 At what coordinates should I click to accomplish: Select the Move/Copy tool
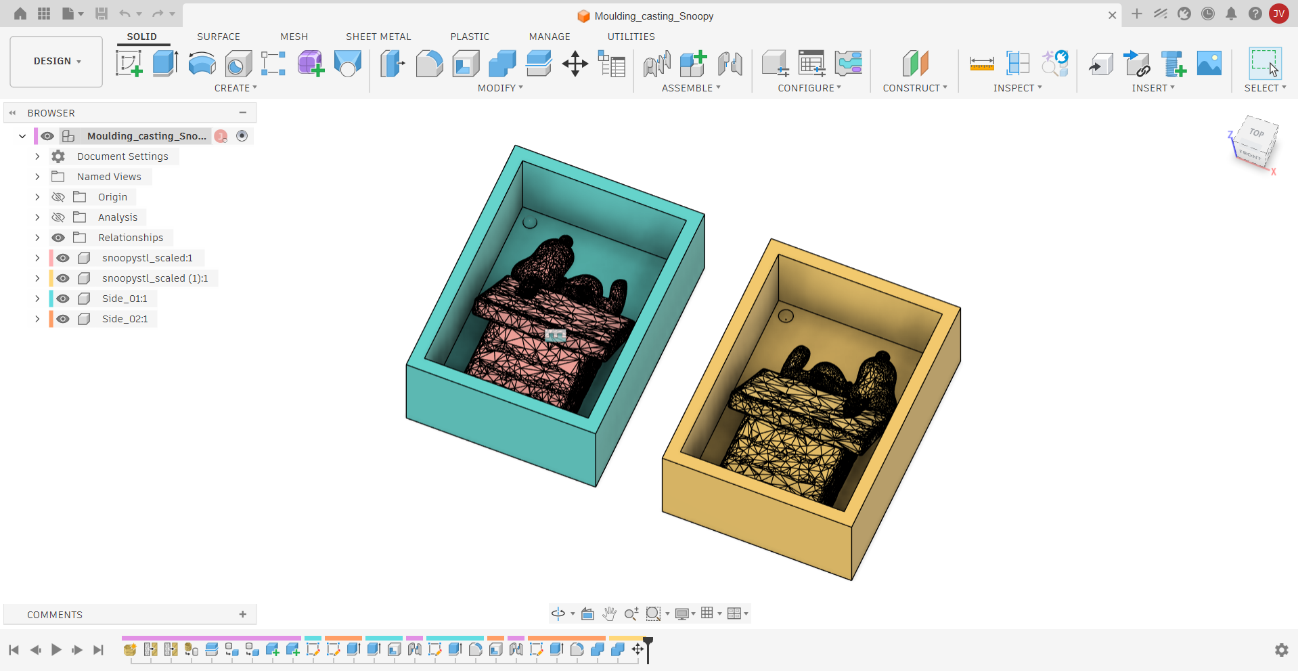pos(575,64)
